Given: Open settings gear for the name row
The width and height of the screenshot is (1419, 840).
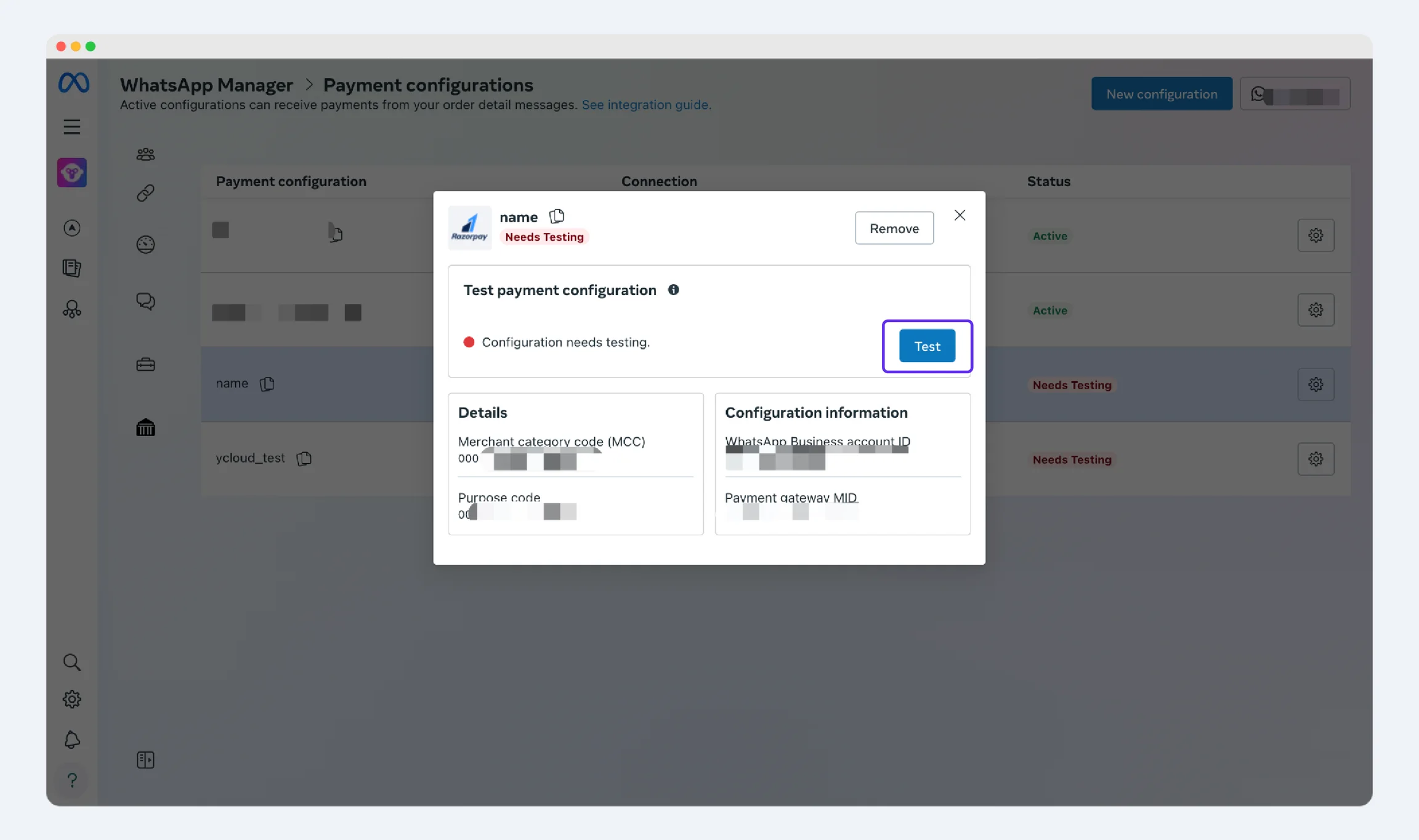Looking at the screenshot, I should point(1316,384).
